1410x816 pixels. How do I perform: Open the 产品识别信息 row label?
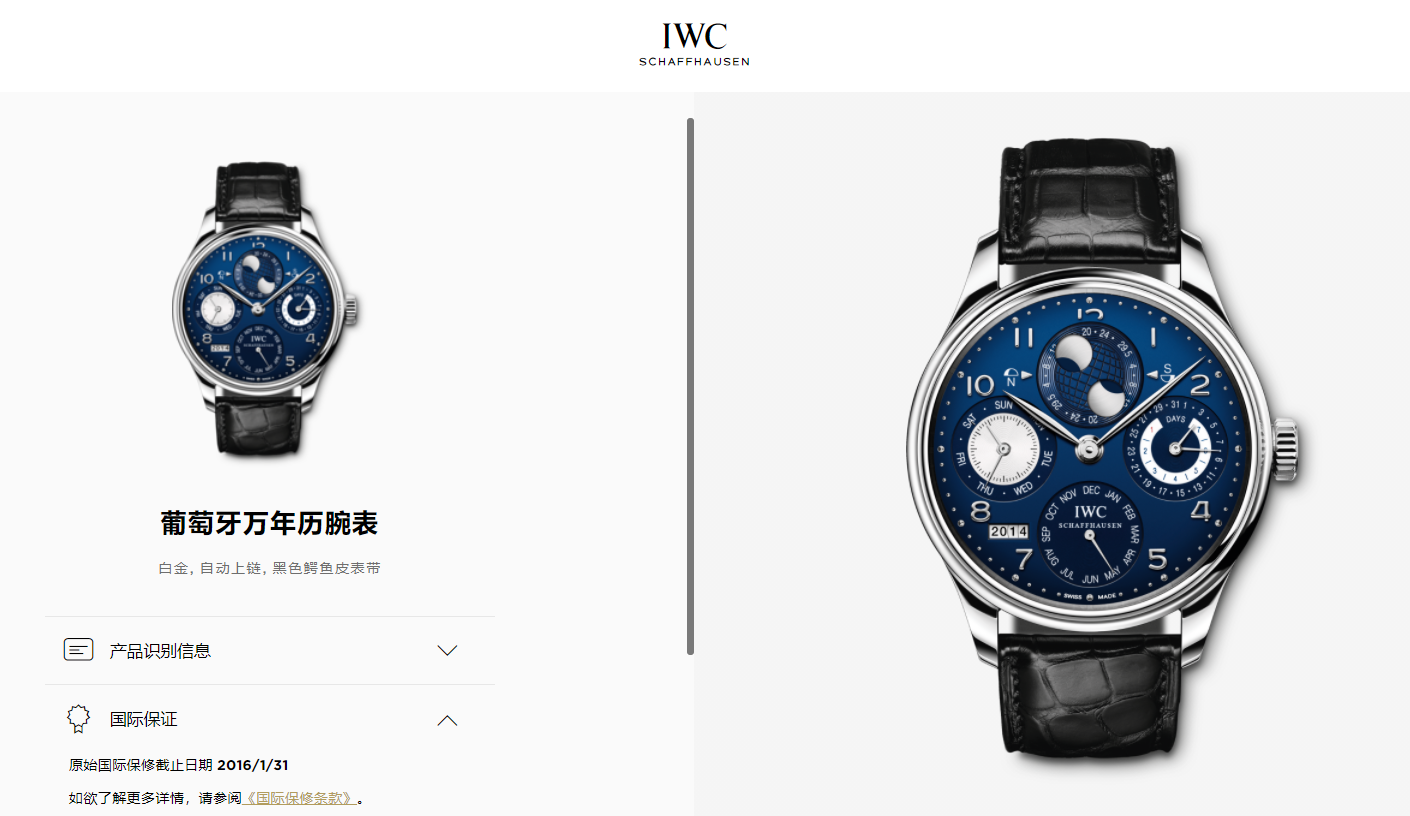click(x=160, y=651)
